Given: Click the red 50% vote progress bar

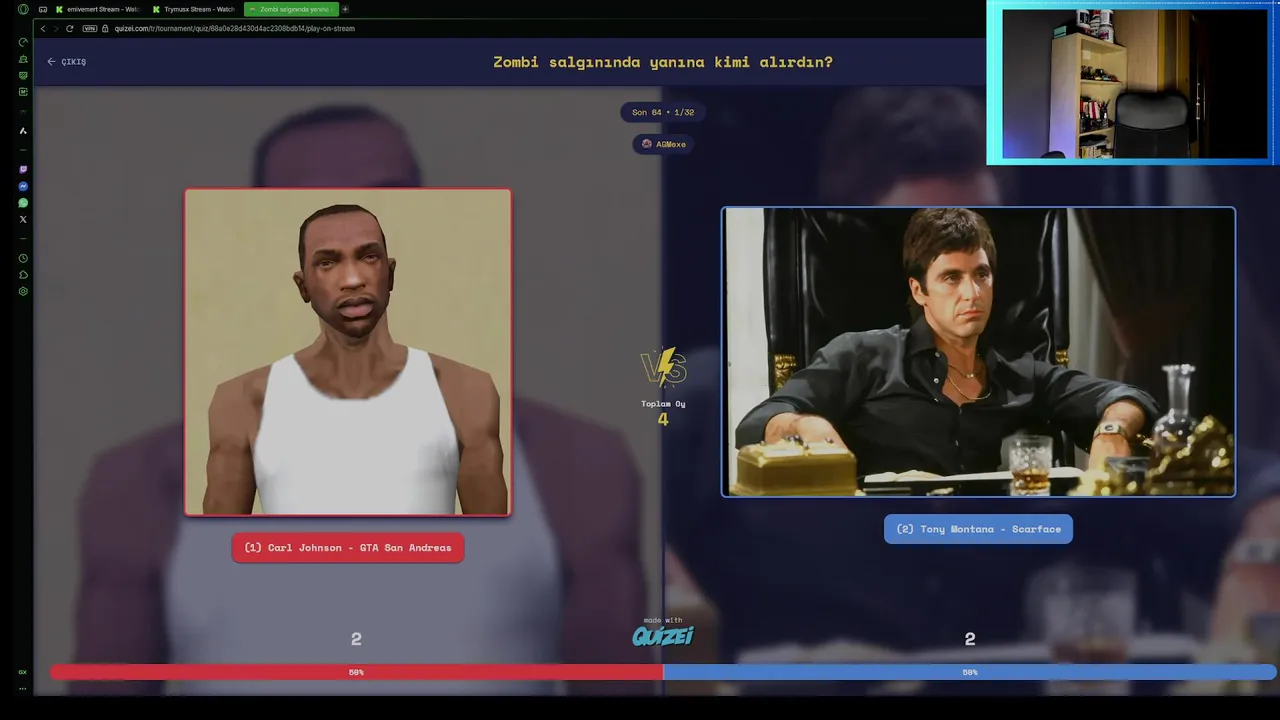Looking at the screenshot, I should click(x=356, y=672).
